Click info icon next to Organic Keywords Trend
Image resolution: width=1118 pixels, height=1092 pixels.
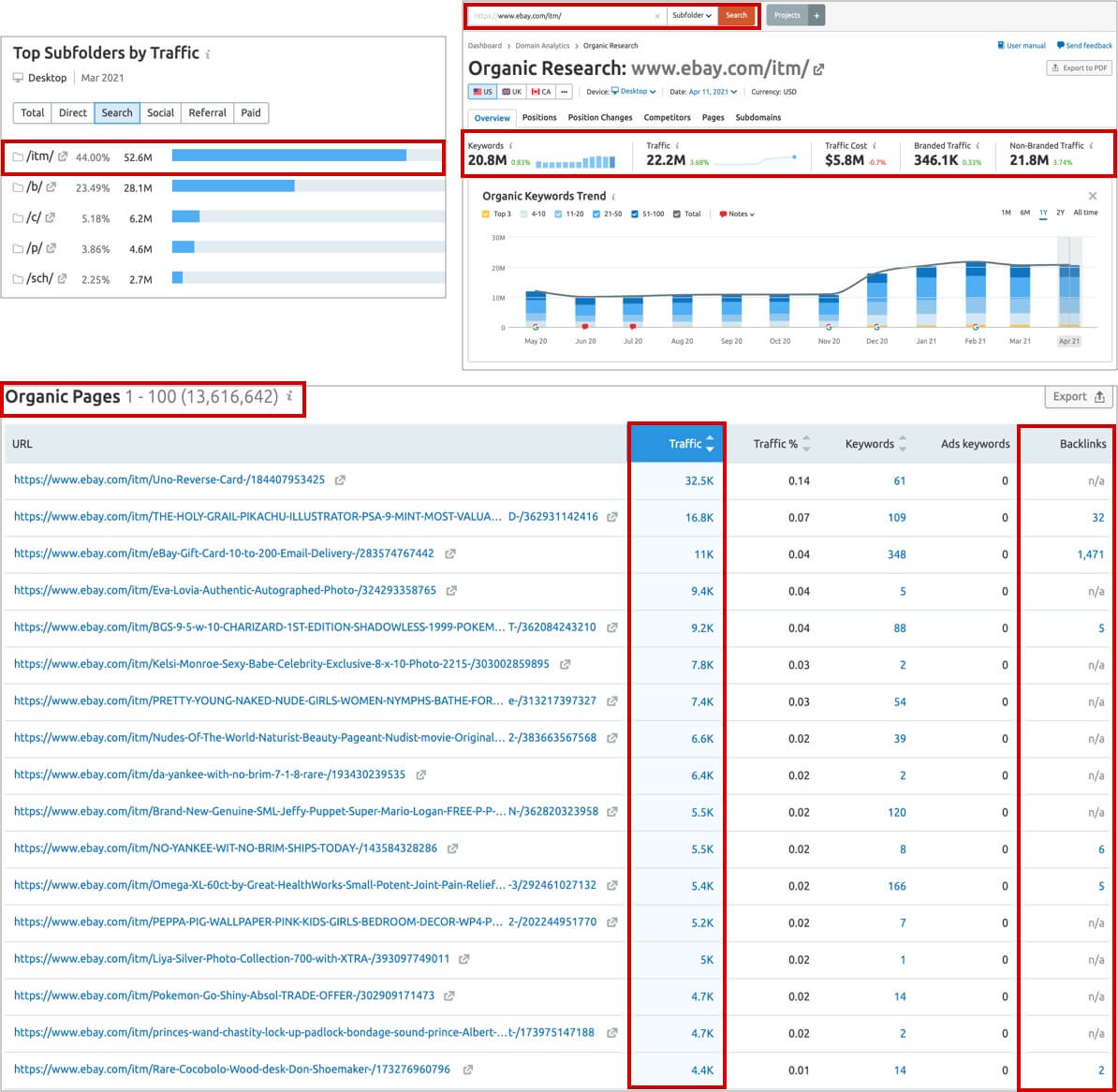coord(613,197)
